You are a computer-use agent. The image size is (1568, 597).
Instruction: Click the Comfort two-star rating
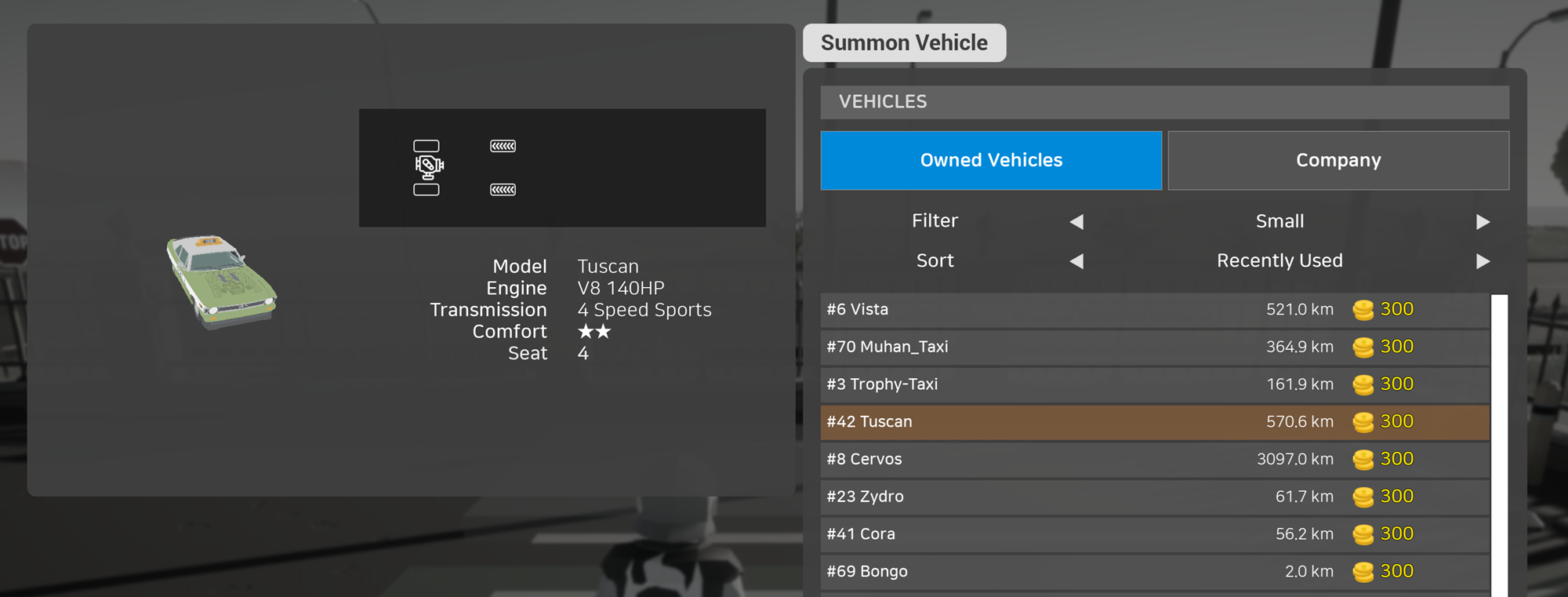click(x=594, y=331)
